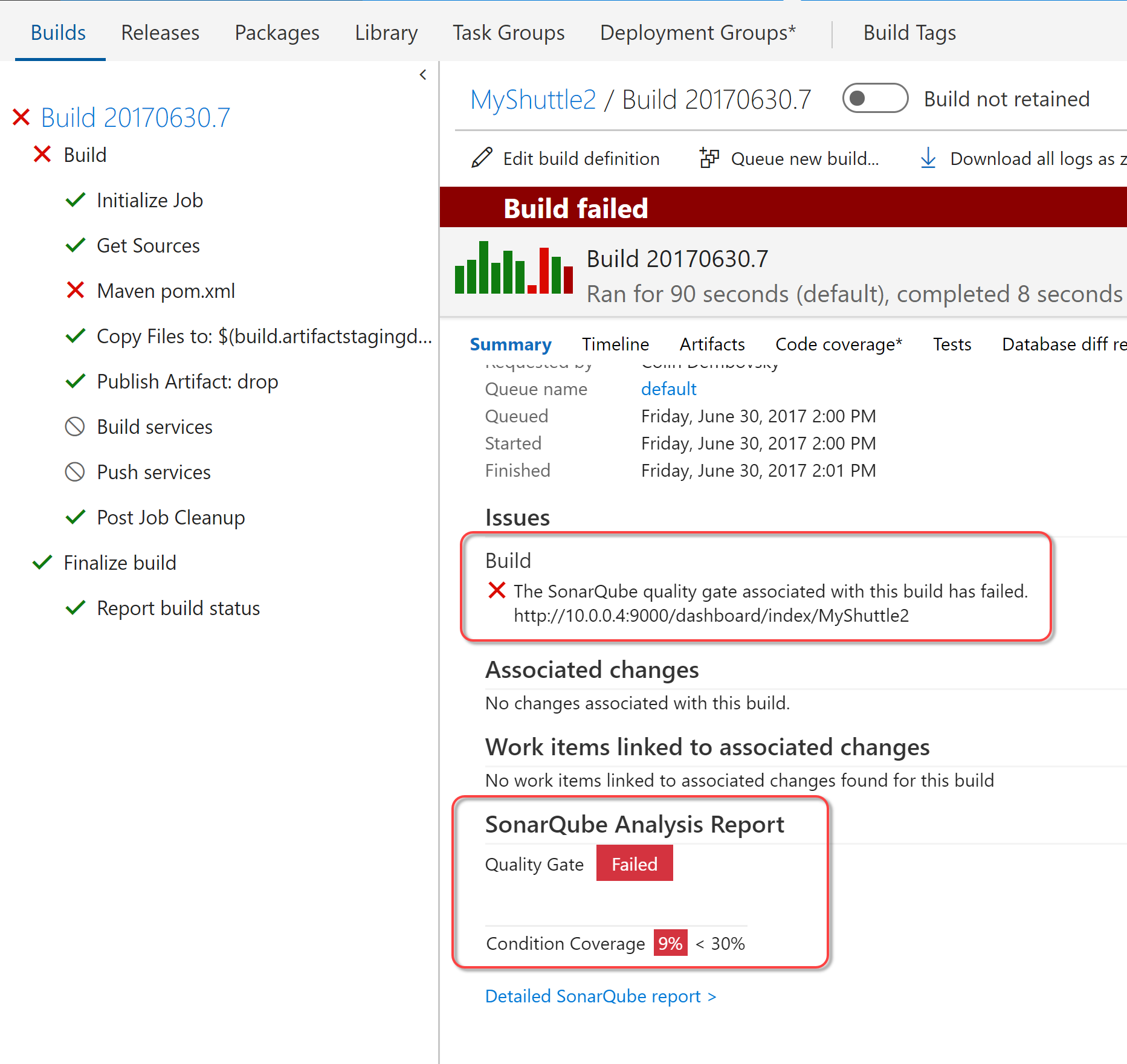Select Push services step

(x=153, y=472)
